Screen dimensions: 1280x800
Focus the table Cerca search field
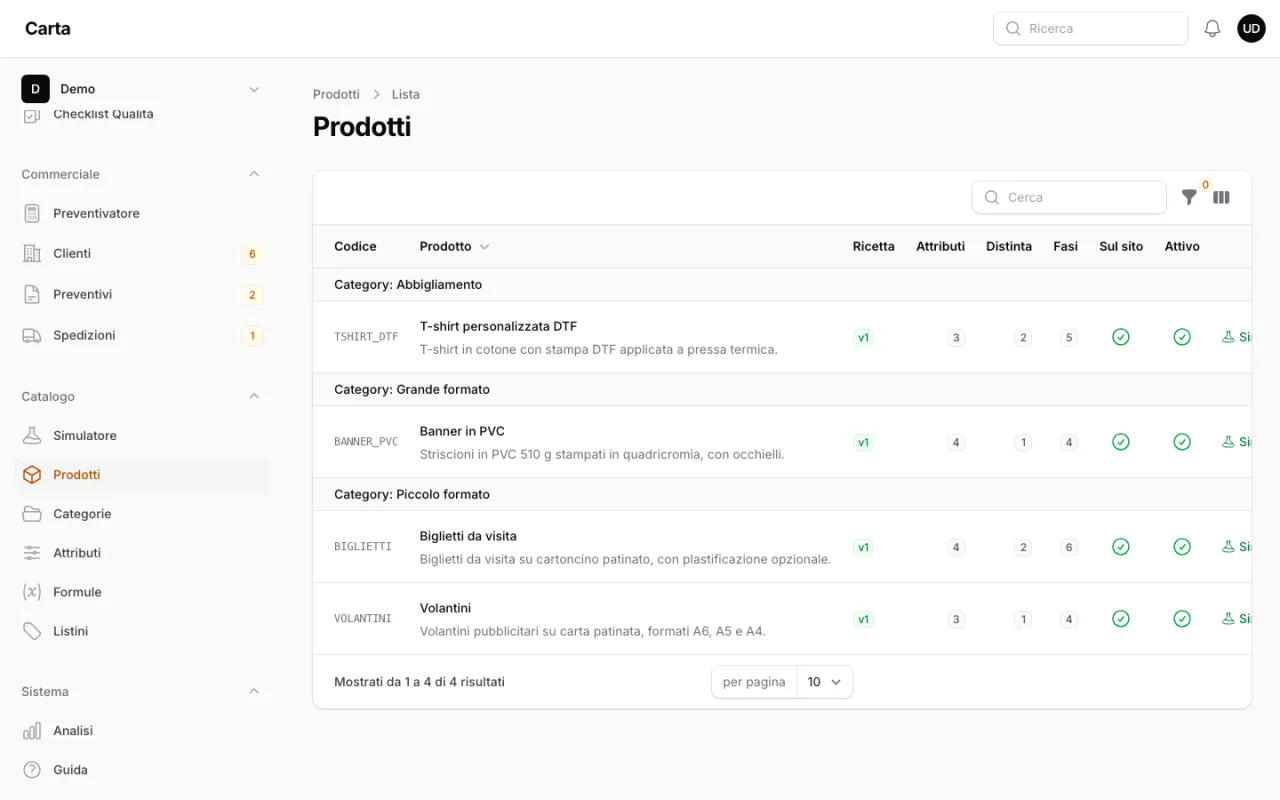click(x=1069, y=197)
